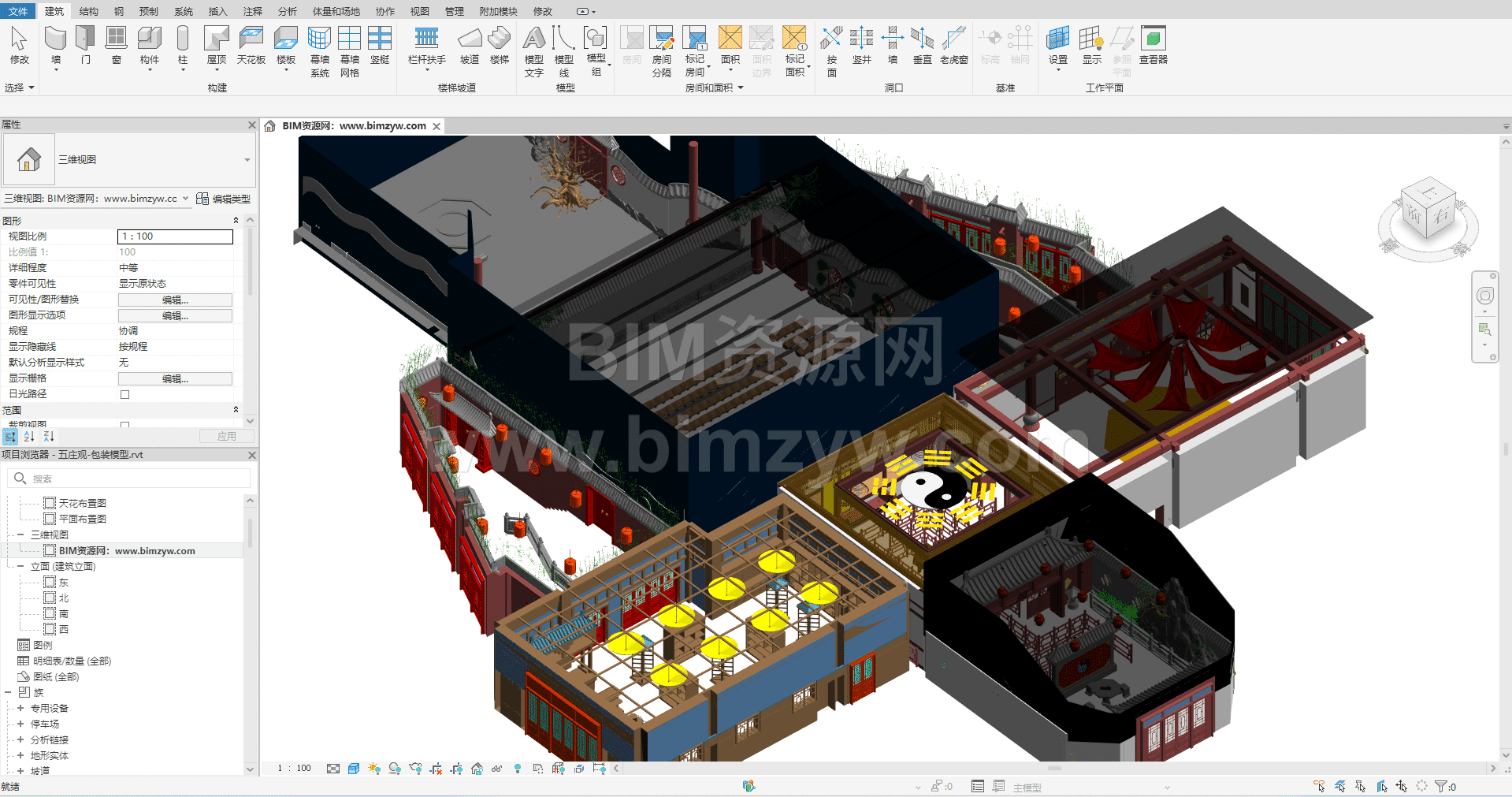Screen dimensions: 1512x797
Task: Switch to the Structure (结构) ribbon tab
Action: [89, 11]
